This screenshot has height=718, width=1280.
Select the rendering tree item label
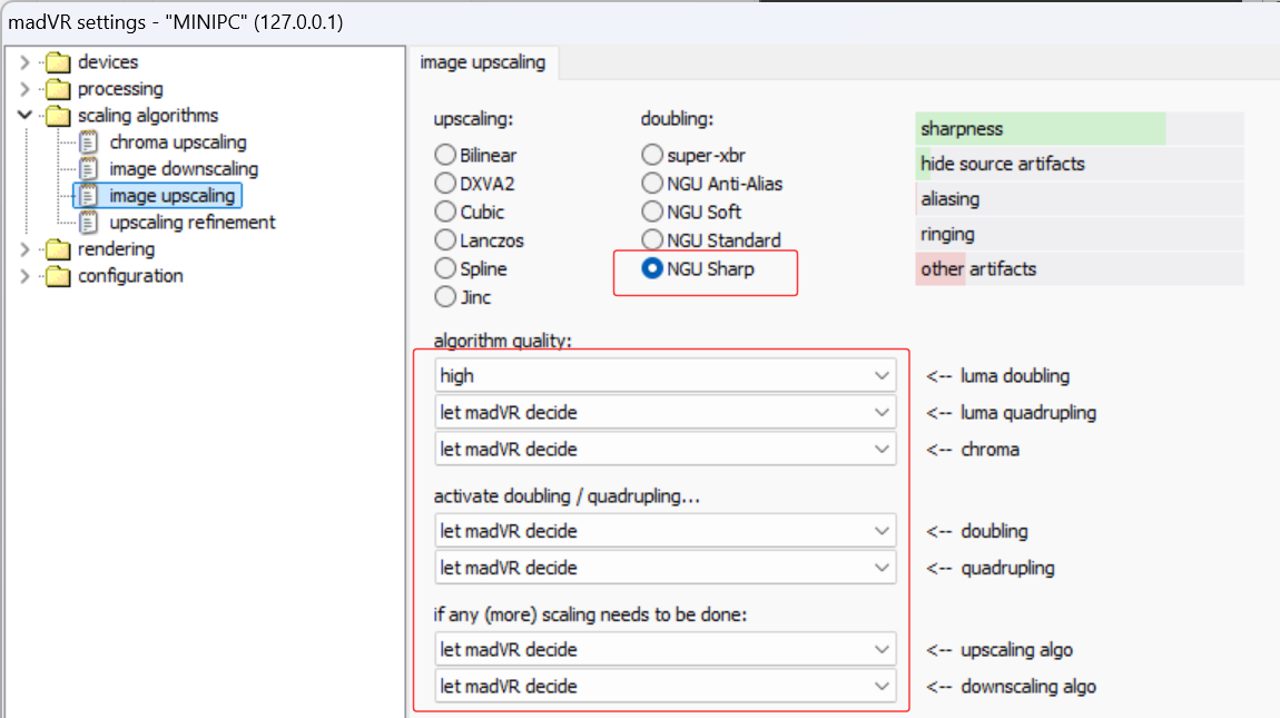click(x=116, y=249)
